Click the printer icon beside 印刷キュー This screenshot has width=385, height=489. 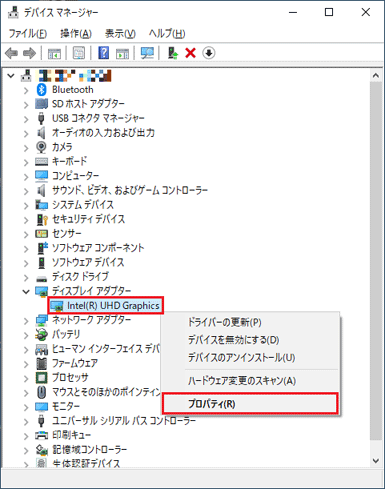tap(41, 435)
